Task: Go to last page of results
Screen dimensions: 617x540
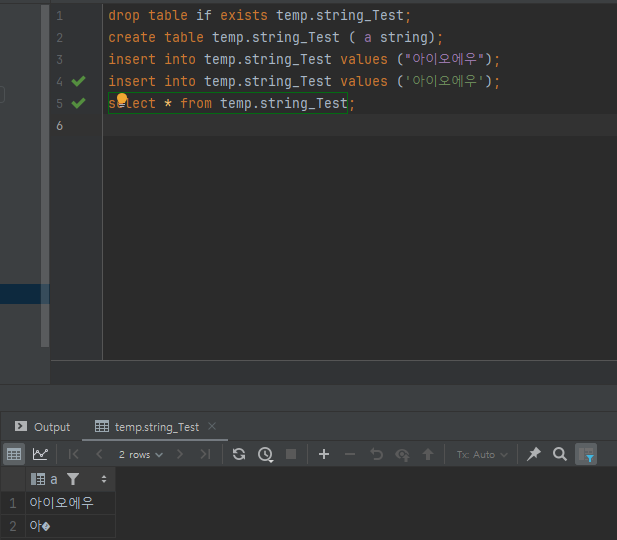Action: tap(205, 454)
